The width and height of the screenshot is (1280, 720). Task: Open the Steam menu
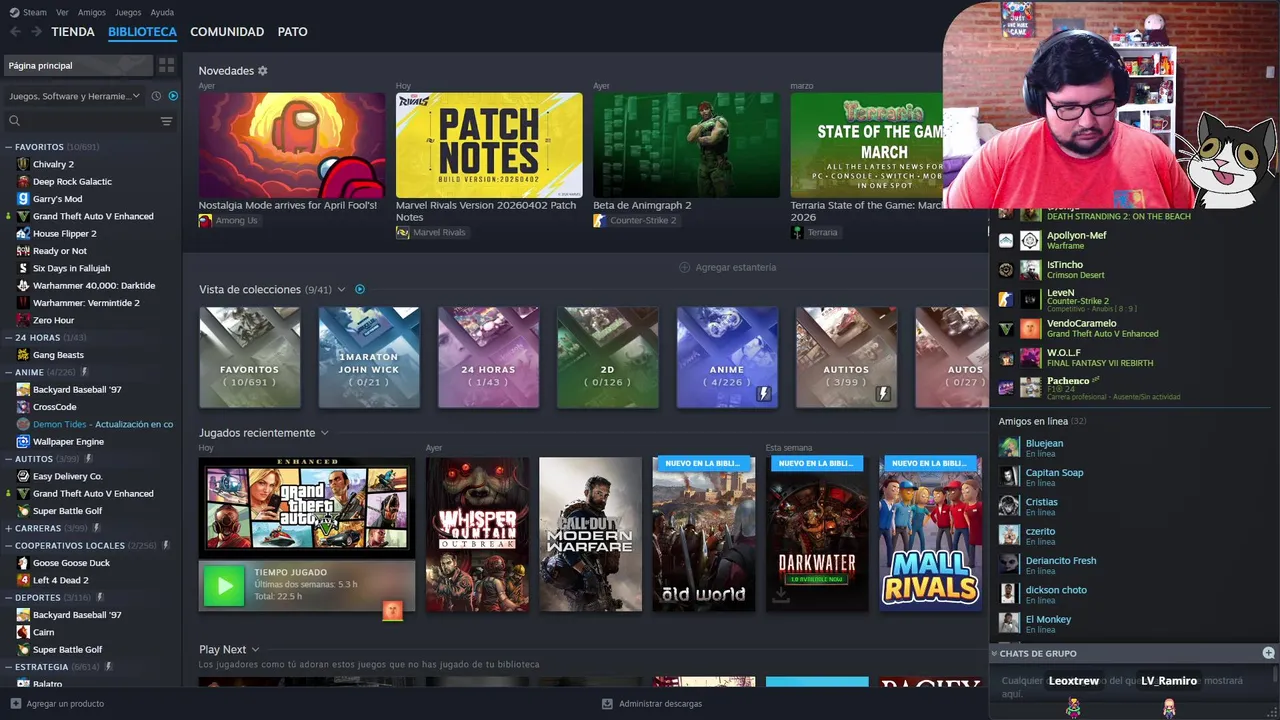(x=35, y=12)
